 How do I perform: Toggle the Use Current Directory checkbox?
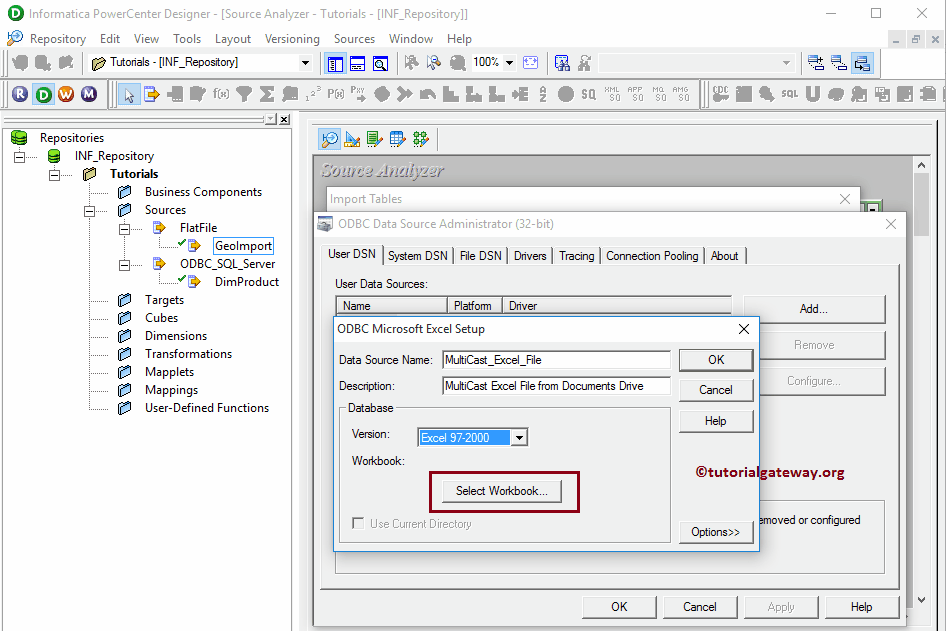point(359,524)
